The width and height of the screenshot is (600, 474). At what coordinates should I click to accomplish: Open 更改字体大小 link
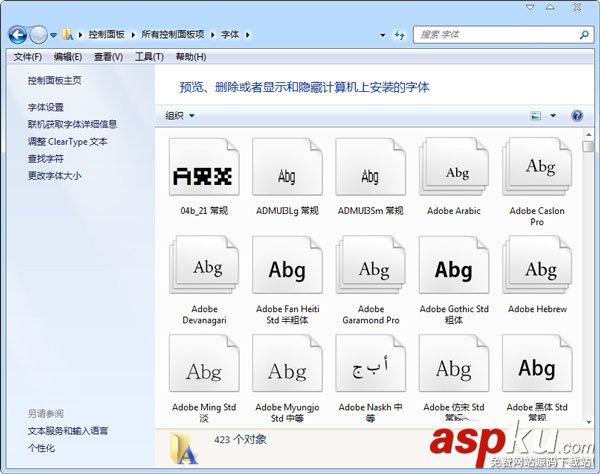pos(54,176)
